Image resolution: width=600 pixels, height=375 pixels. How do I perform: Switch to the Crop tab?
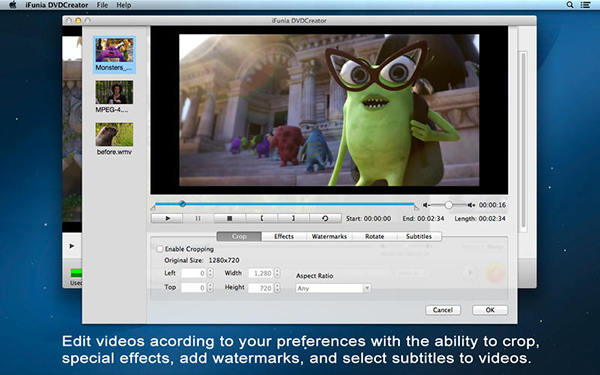point(239,236)
